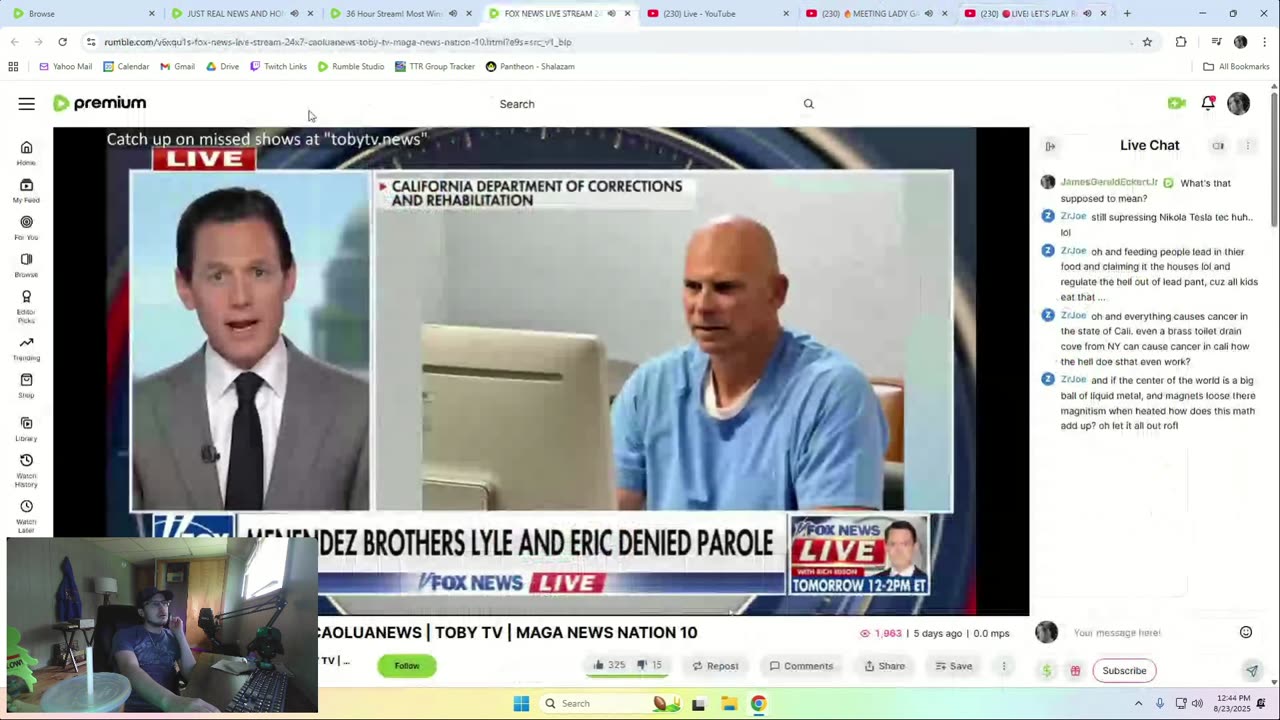Switch to MEETING LADY YouTube tab
This screenshot has height=720, width=1280.
tap(875, 14)
